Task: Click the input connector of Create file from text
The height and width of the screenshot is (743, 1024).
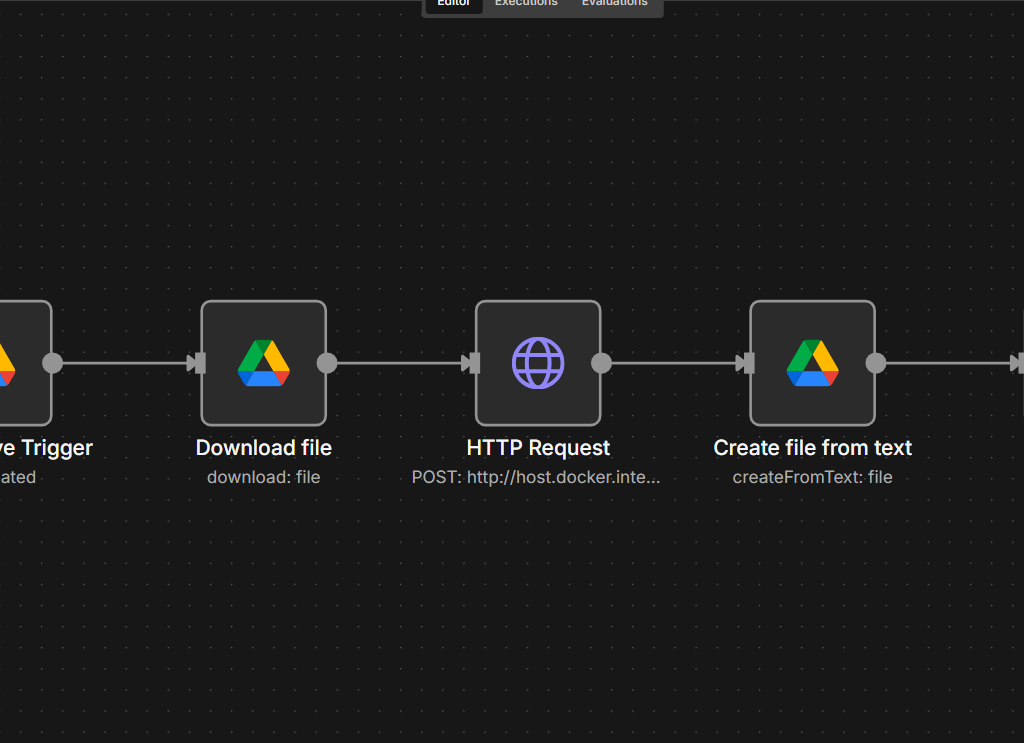Action: pyautogui.click(x=747, y=363)
